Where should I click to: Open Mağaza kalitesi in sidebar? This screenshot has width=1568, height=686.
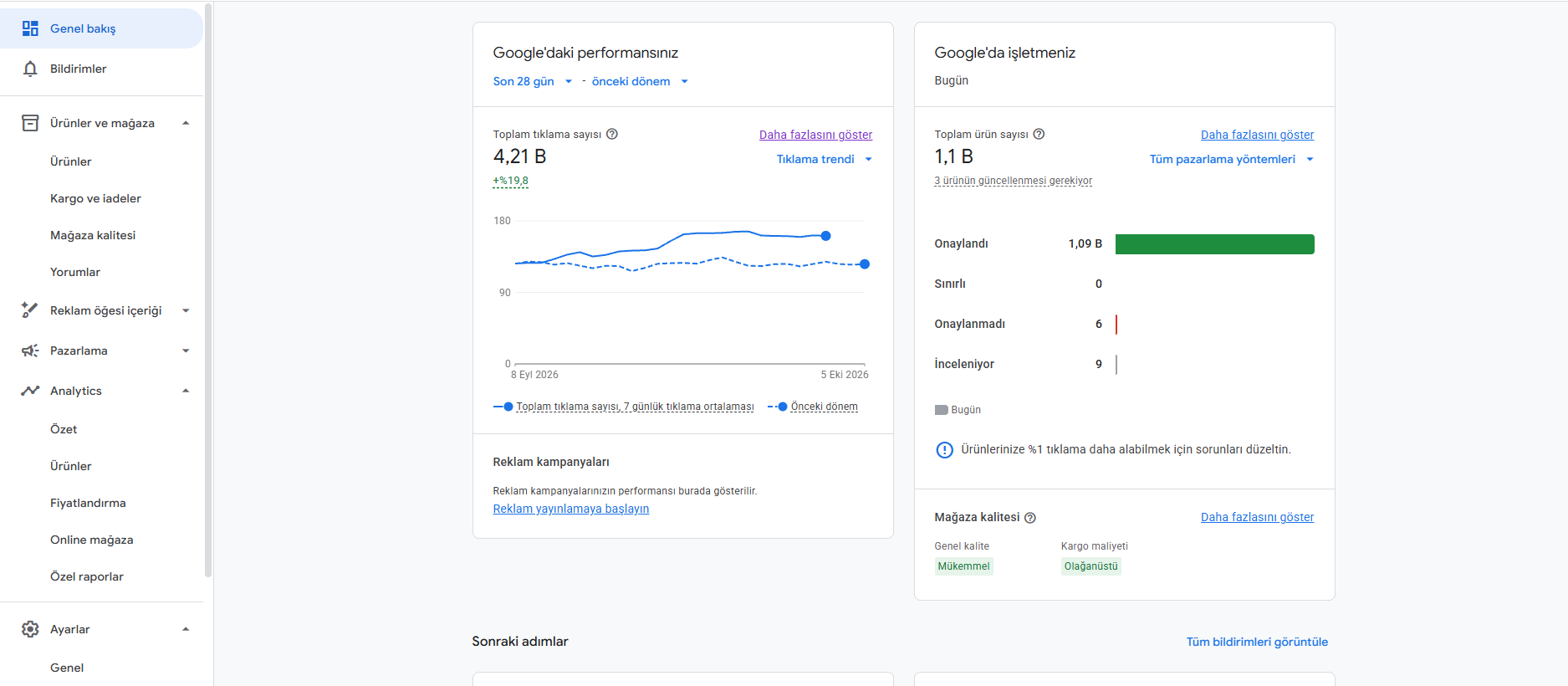93,235
